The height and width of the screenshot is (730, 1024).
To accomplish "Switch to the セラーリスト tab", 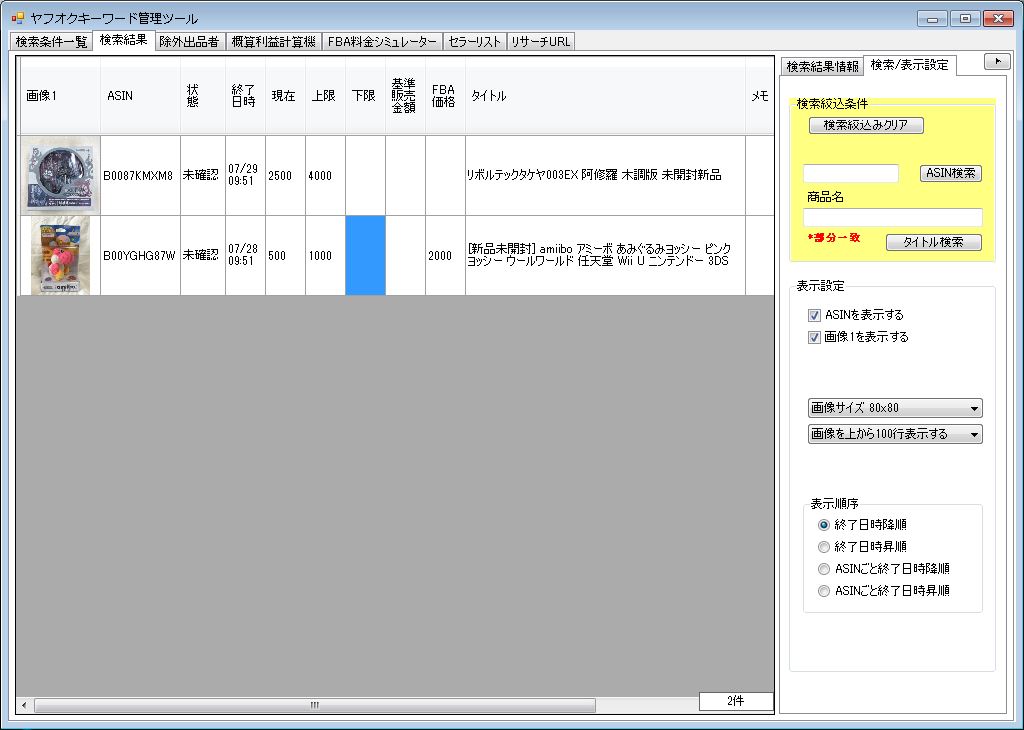I will click(474, 42).
